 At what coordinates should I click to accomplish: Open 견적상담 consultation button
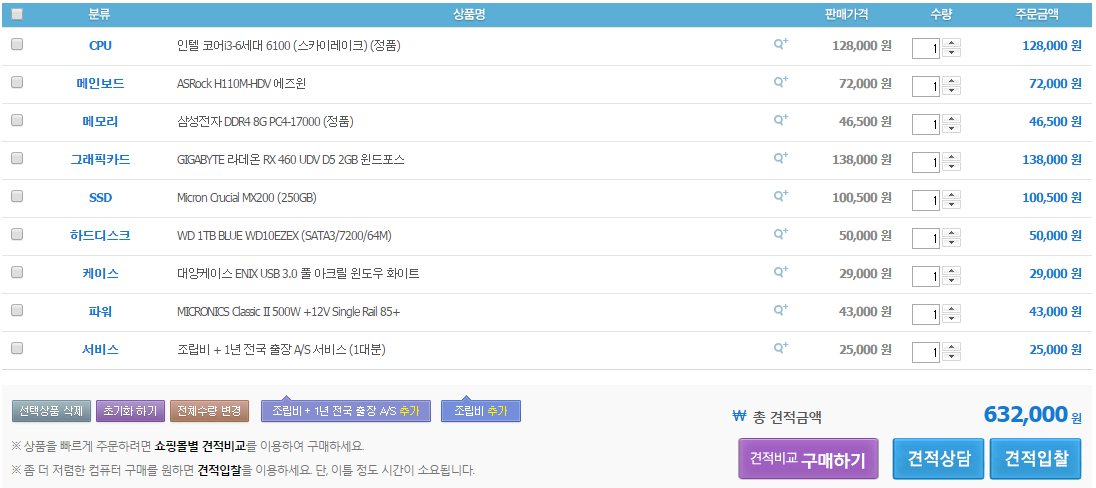click(x=938, y=459)
